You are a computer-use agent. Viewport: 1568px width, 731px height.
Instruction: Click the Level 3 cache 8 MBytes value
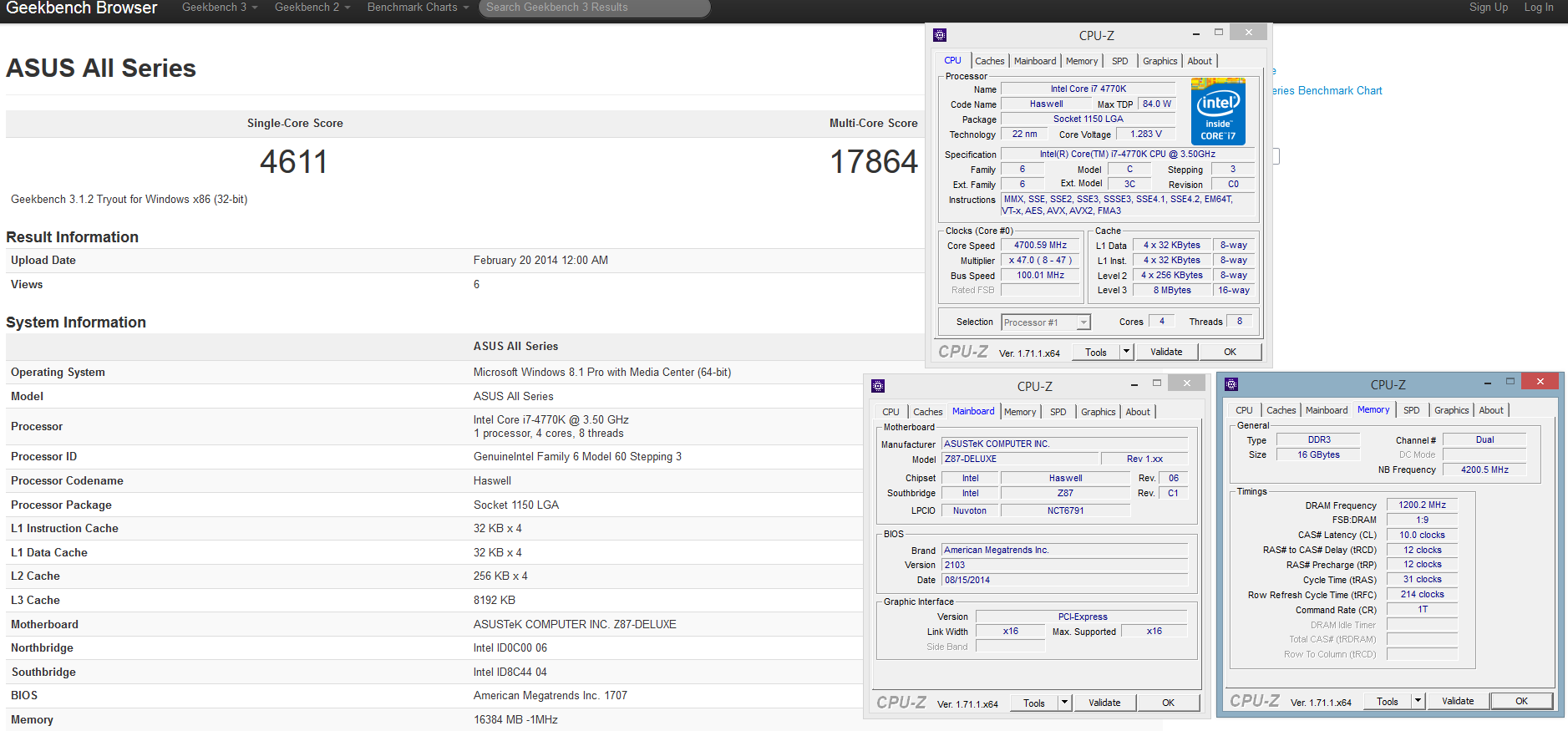click(x=1172, y=291)
